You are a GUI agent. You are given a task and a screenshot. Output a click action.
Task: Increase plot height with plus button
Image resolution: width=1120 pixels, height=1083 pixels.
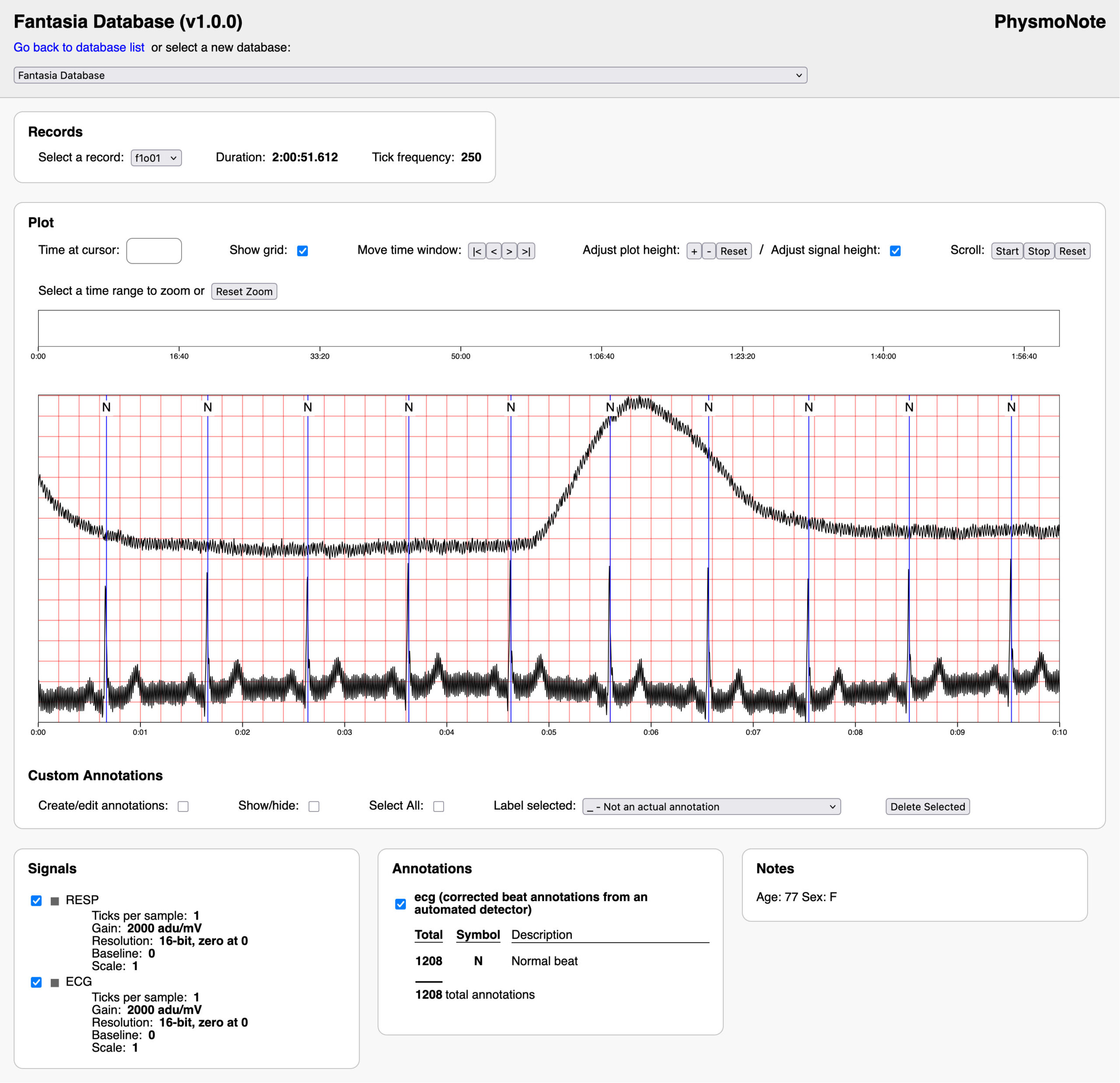[x=694, y=252]
